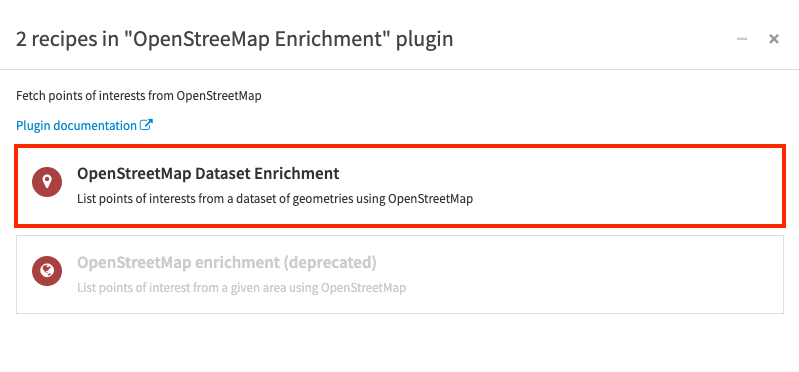This screenshot has height=372, width=799.
Task: Close the OpenStreeMap Enrichment plugin dialog
Action: click(774, 39)
